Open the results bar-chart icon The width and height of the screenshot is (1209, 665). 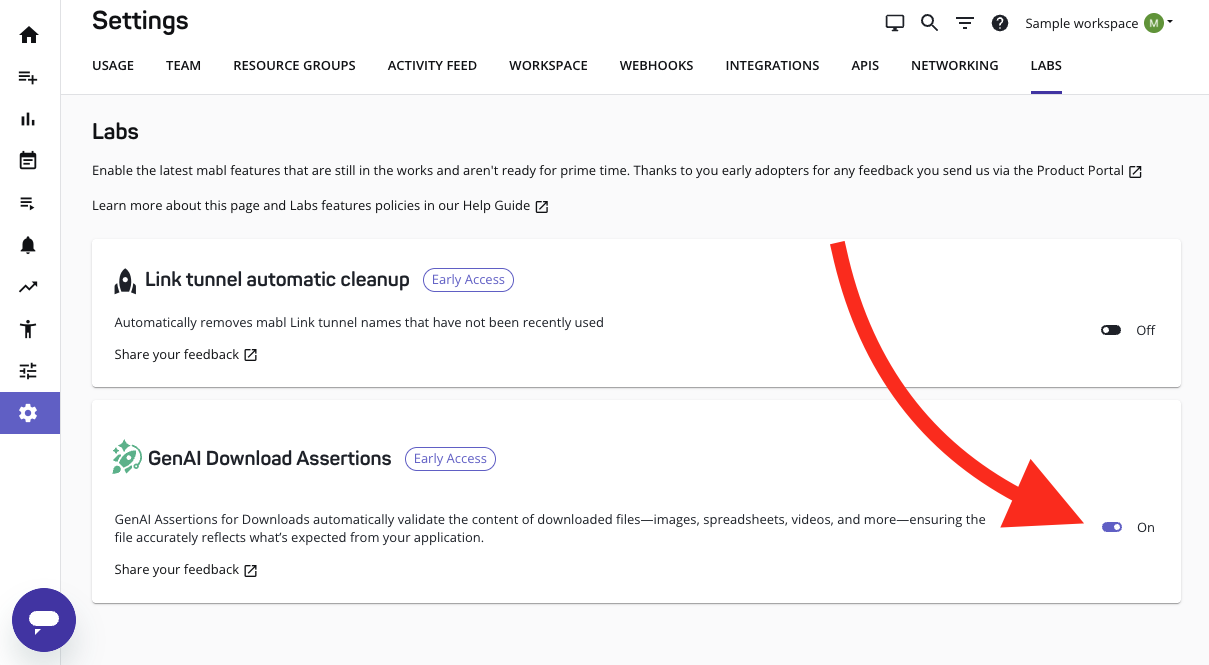(x=29, y=118)
